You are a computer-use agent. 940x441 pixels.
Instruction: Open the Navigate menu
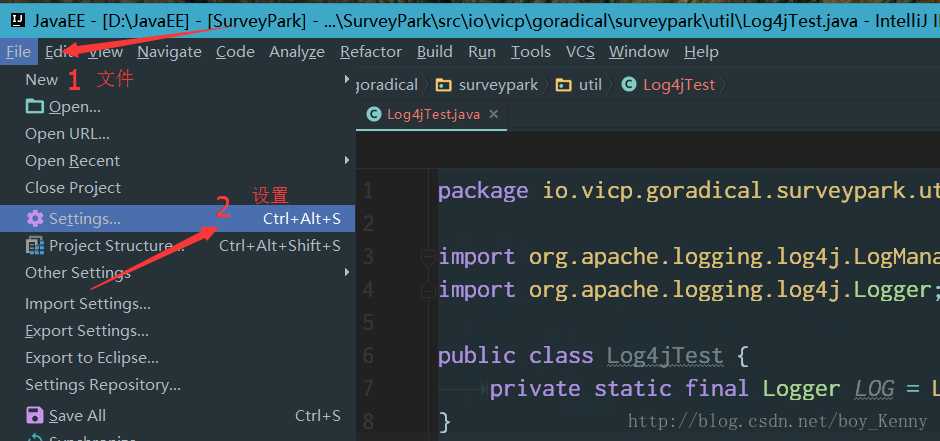[x=169, y=52]
